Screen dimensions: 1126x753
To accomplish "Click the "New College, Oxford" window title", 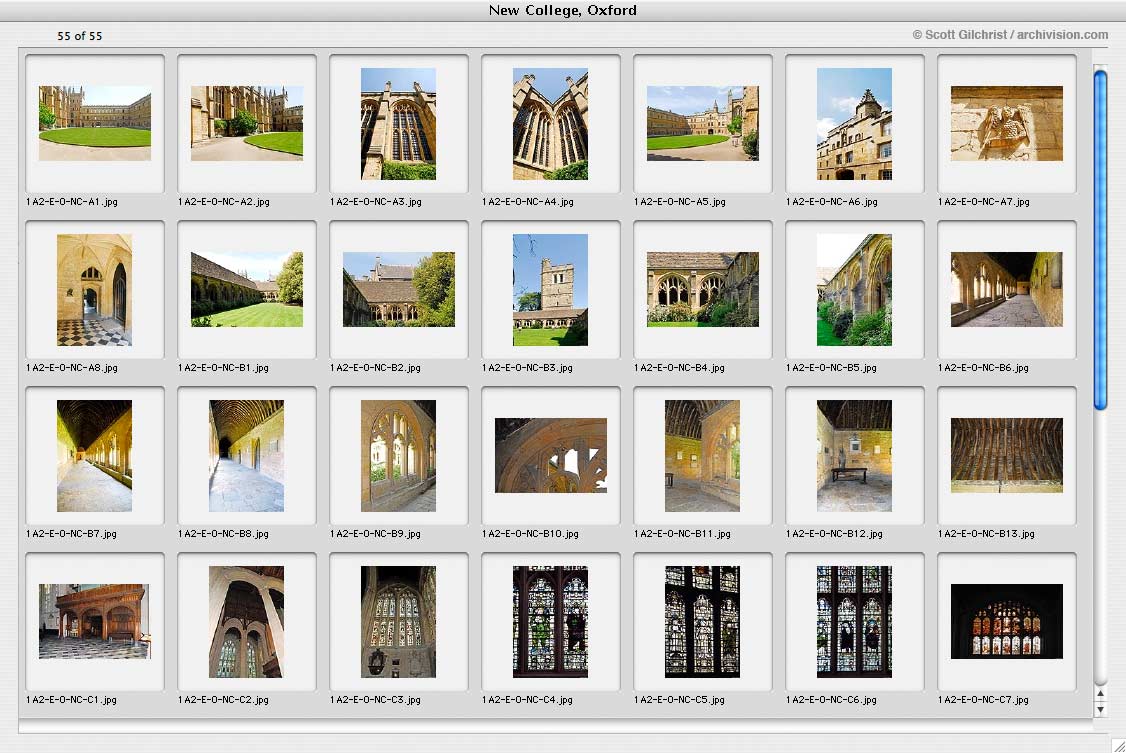I will [x=562, y=10].
